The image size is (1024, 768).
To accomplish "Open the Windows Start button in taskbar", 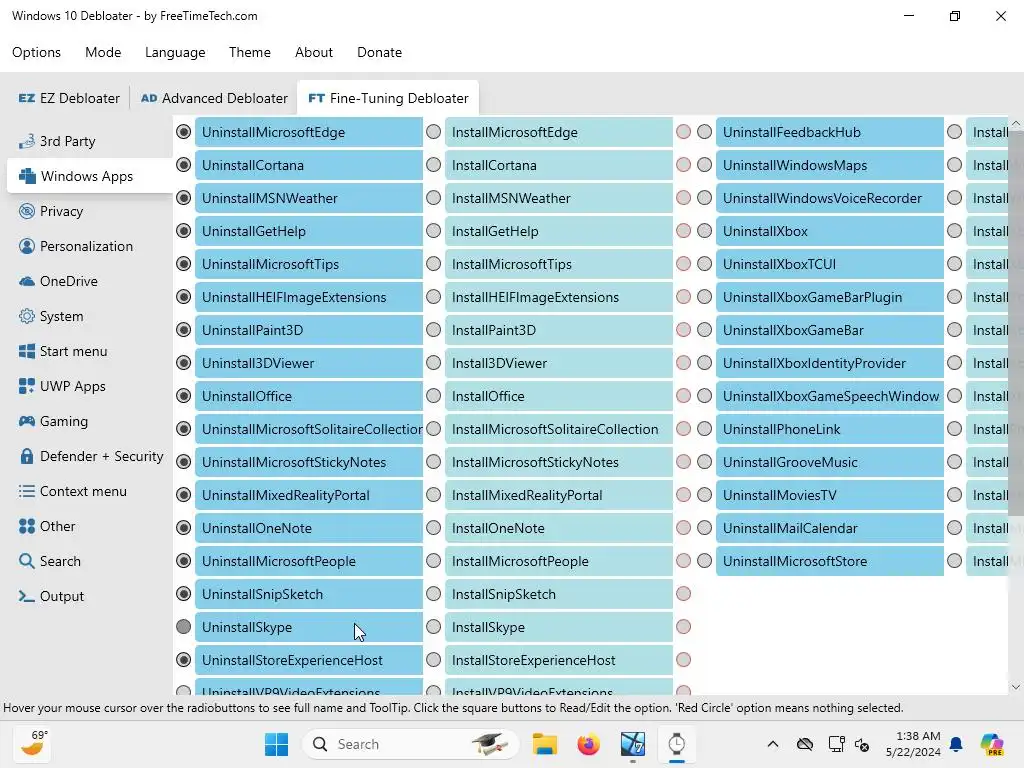I will coord(276,744).
